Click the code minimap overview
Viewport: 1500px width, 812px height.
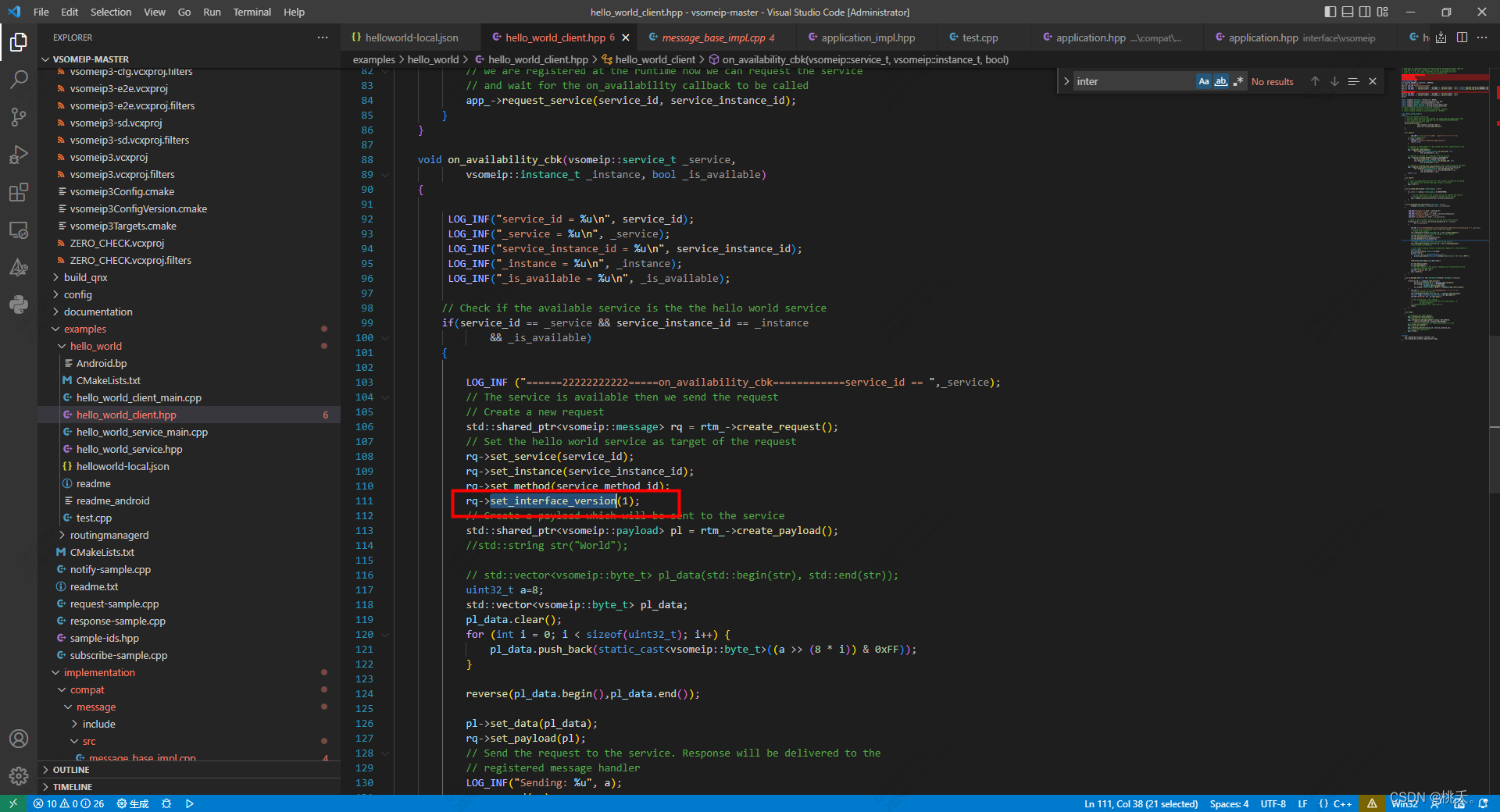1445,203
